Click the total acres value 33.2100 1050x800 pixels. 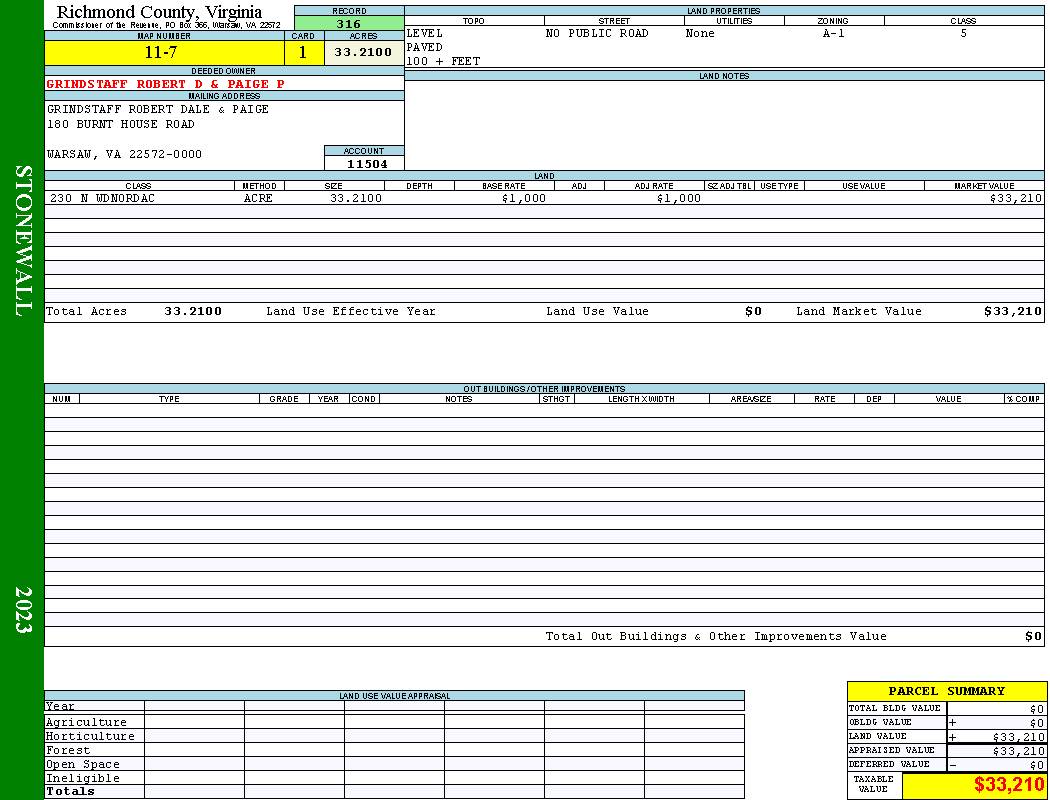coord(193,311)
